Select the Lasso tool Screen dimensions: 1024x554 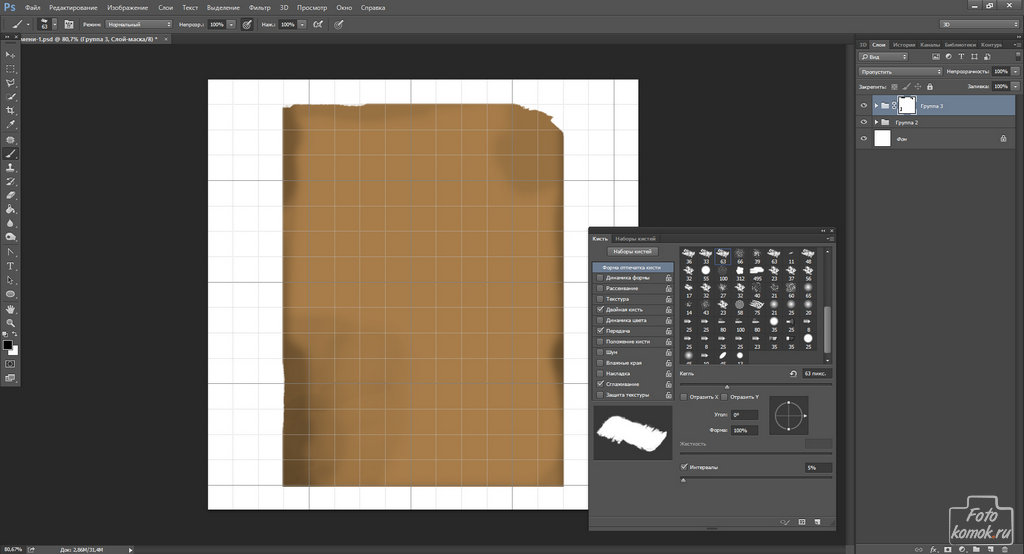point(10,82)
